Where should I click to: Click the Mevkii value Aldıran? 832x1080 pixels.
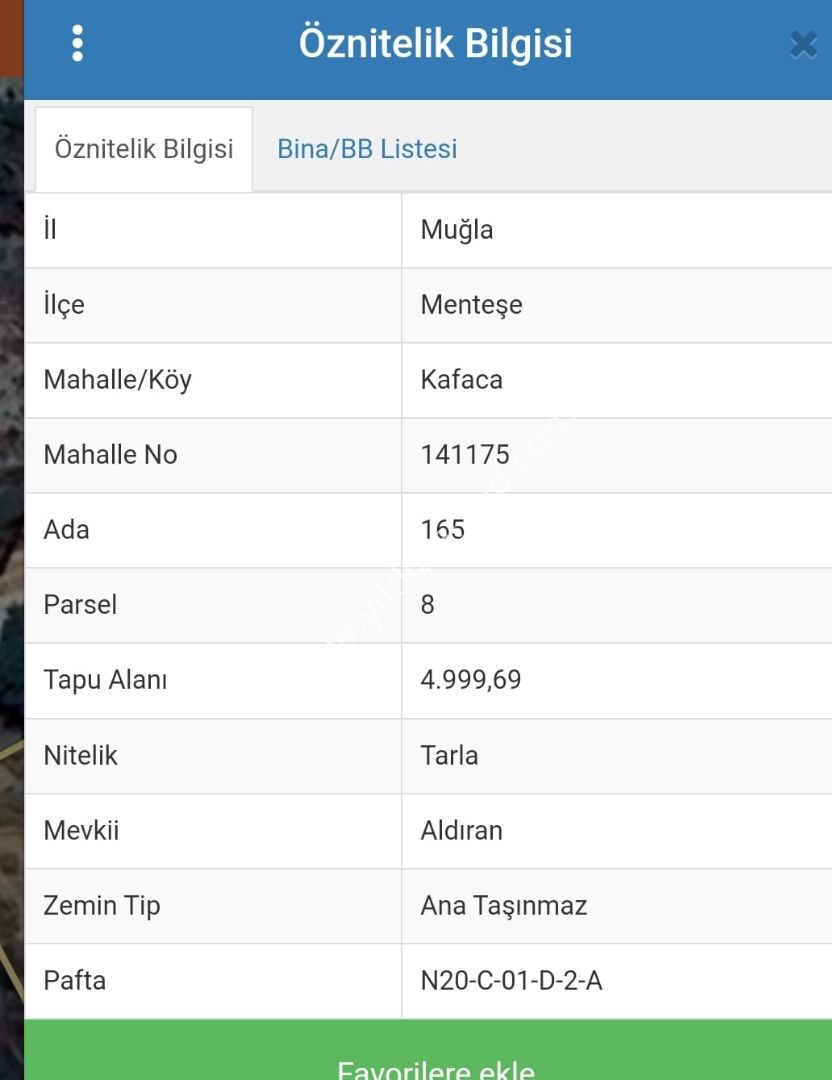click(461, 831)
